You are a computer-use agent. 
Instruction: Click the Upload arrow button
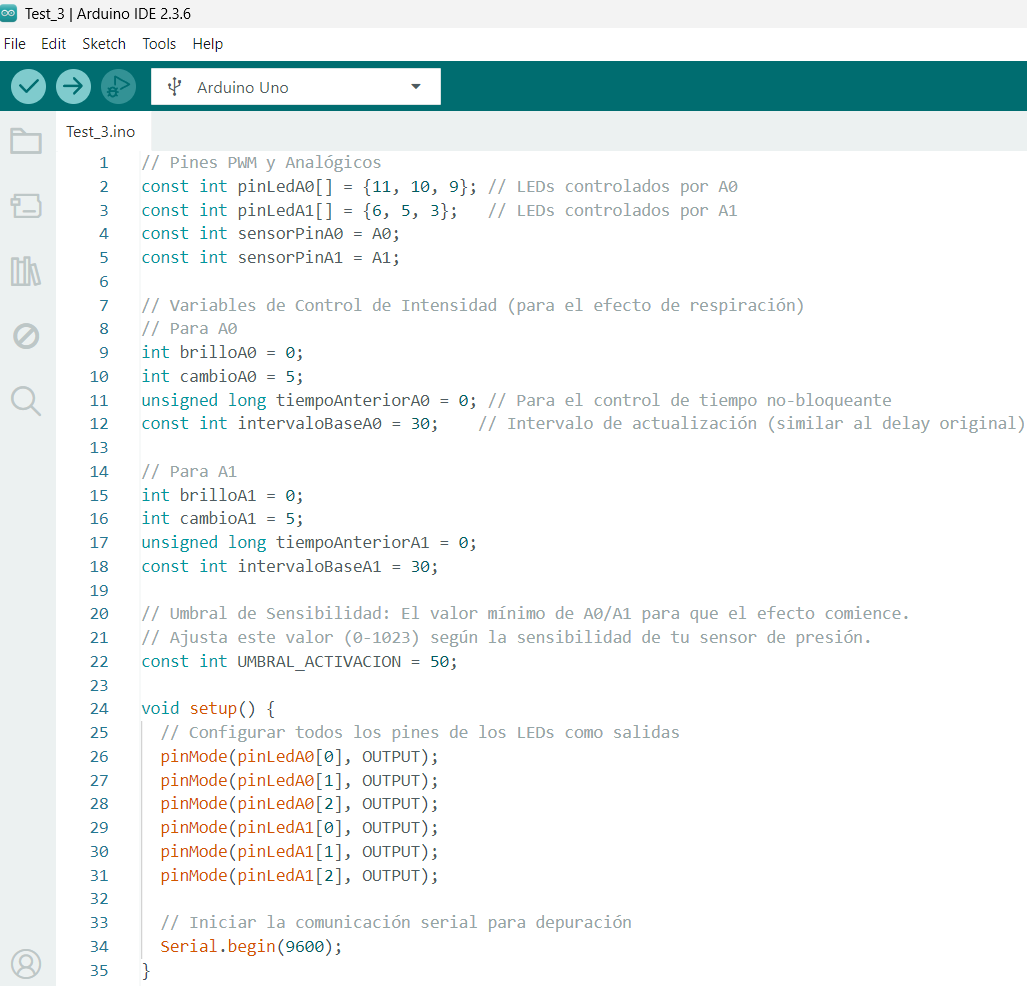click(73, 87)
